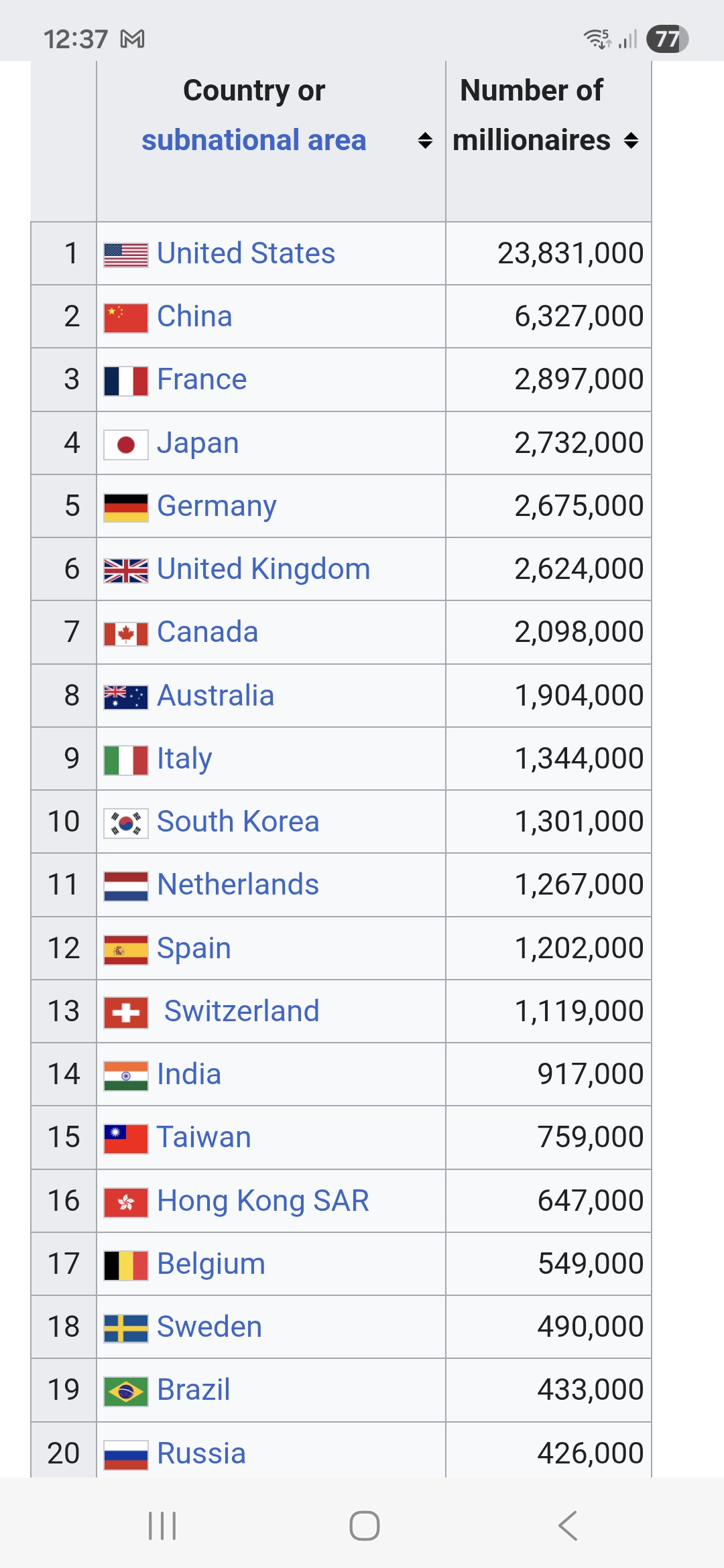Tap the Brazil flag icon
Image resolution: width=724 pixels, height=1568 pixels.
[x=126, y=1391]
